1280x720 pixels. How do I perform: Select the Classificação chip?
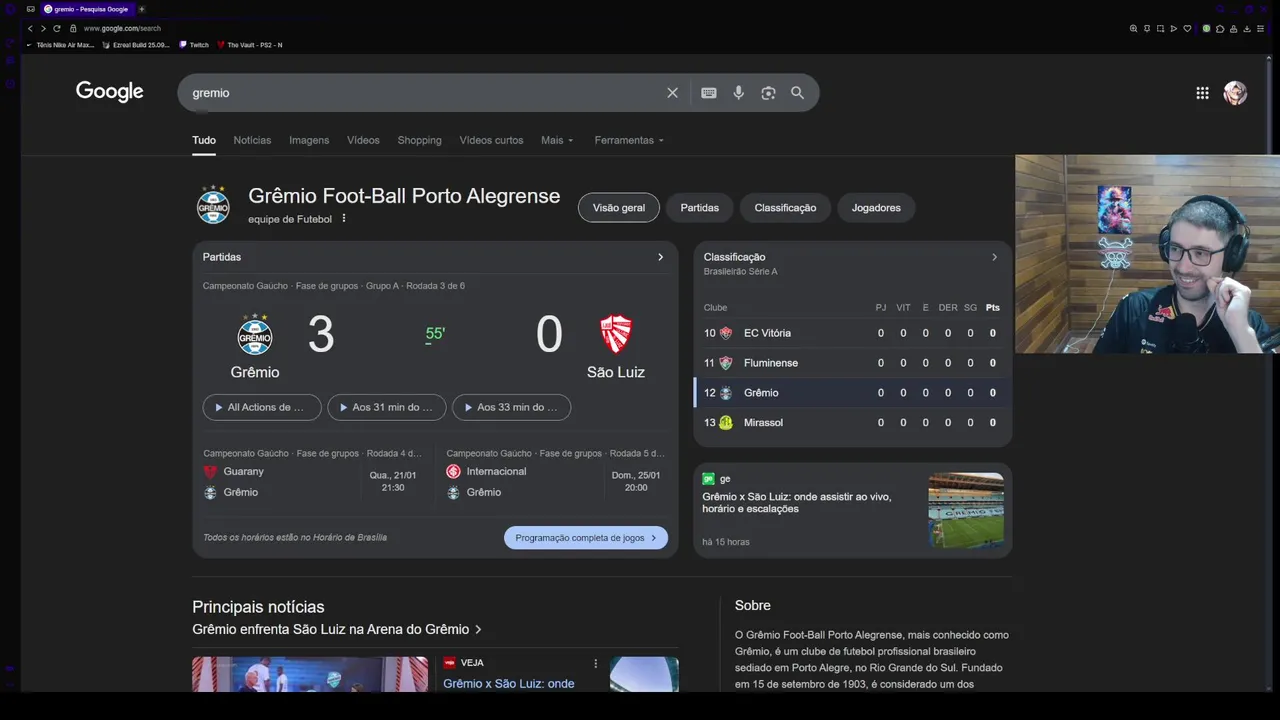coord(785,208)
